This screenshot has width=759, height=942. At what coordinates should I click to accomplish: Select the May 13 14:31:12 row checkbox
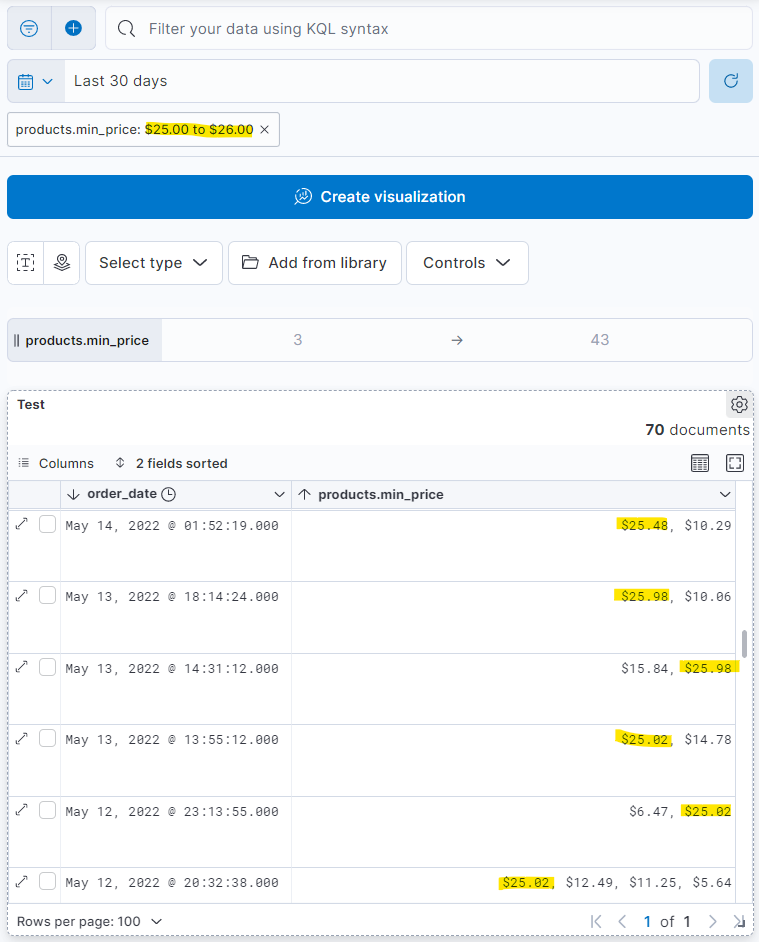47,667
